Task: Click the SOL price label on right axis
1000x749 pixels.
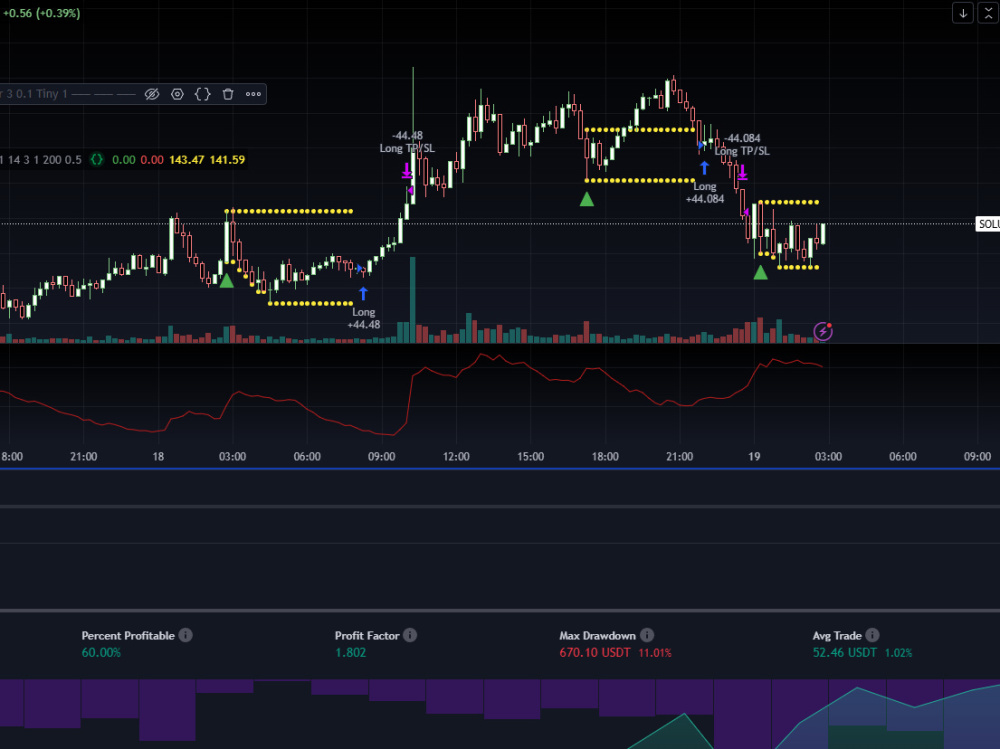Action: point(988,224)
